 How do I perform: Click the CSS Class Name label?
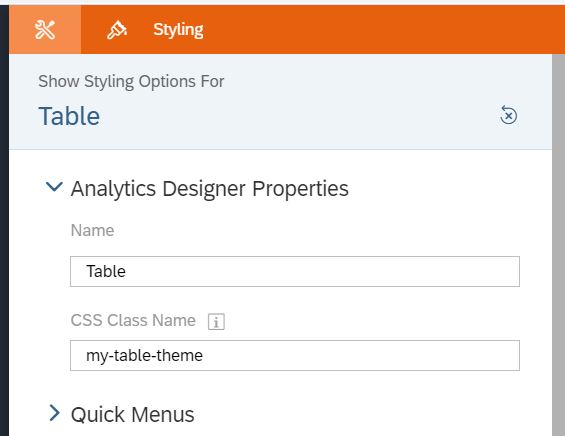click(133, 320)
